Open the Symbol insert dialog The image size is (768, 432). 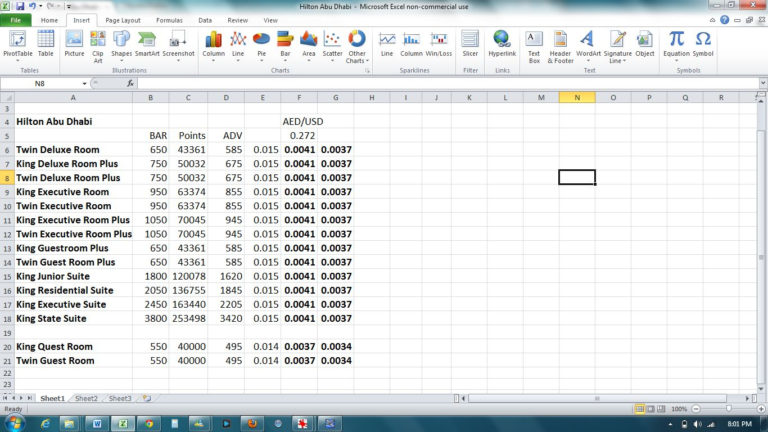pyautogui.click(x=703, y=44)
